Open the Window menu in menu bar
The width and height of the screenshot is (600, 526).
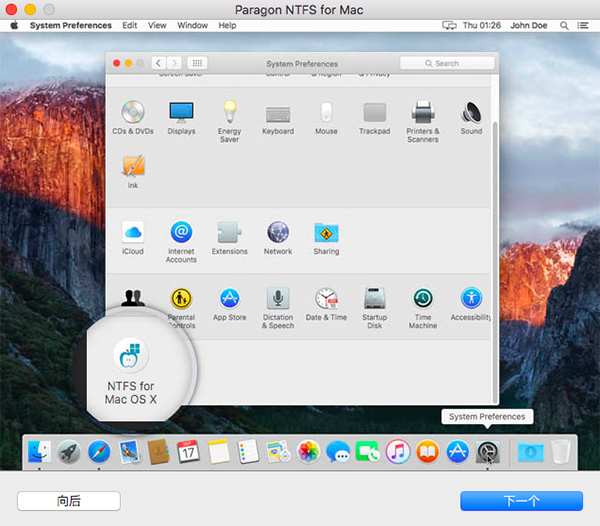point(192,25)
